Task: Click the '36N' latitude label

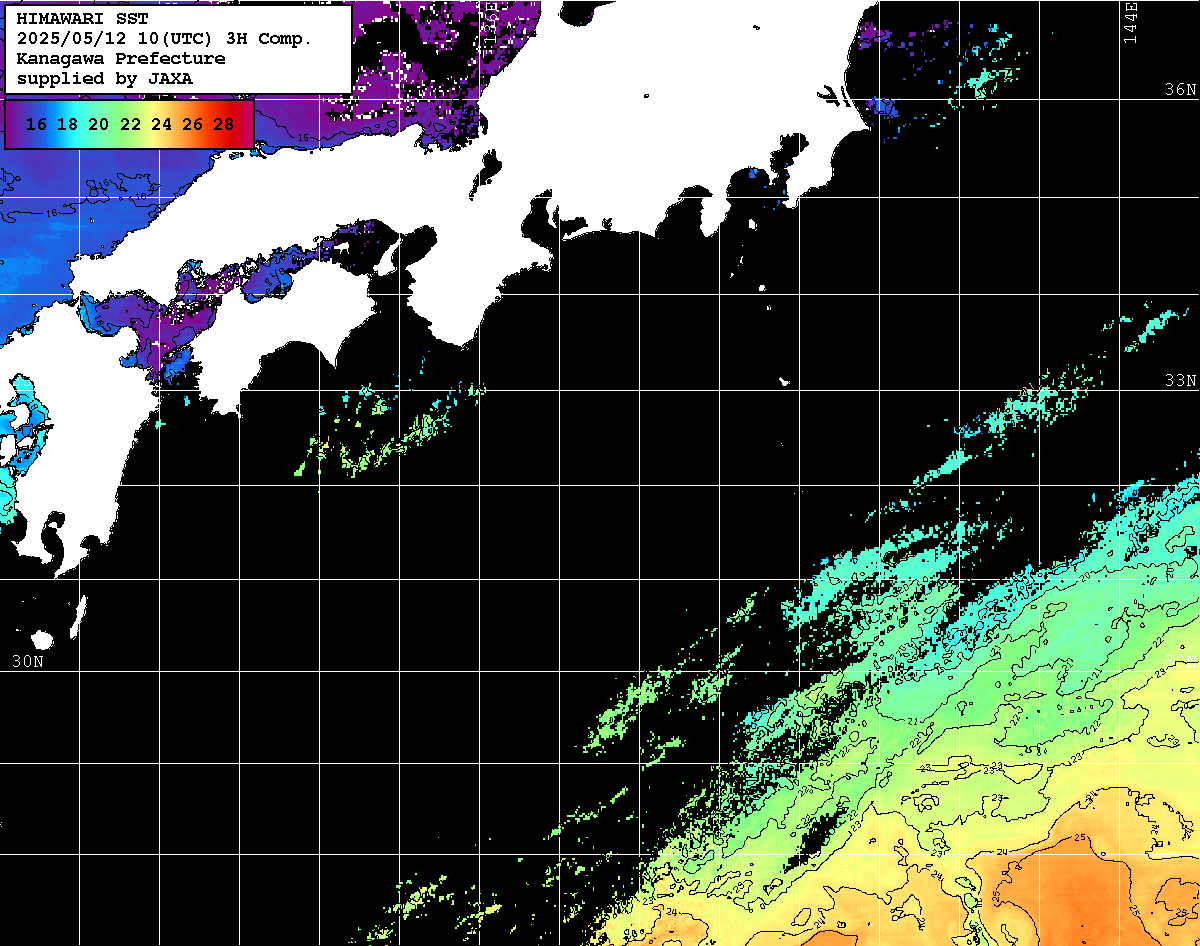Action: pos(1180,89)
